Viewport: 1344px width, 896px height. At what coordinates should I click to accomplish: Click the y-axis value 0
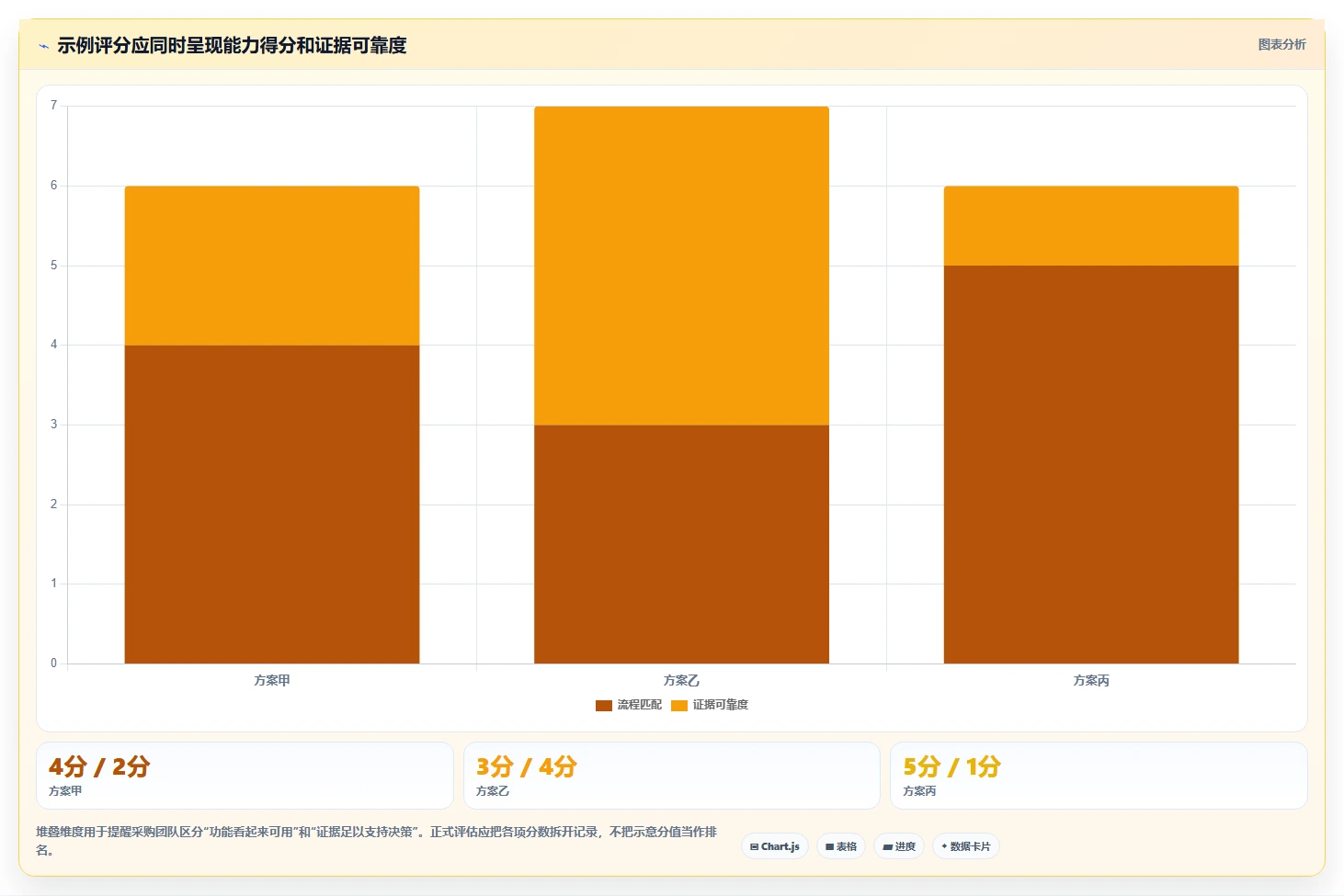53,663
